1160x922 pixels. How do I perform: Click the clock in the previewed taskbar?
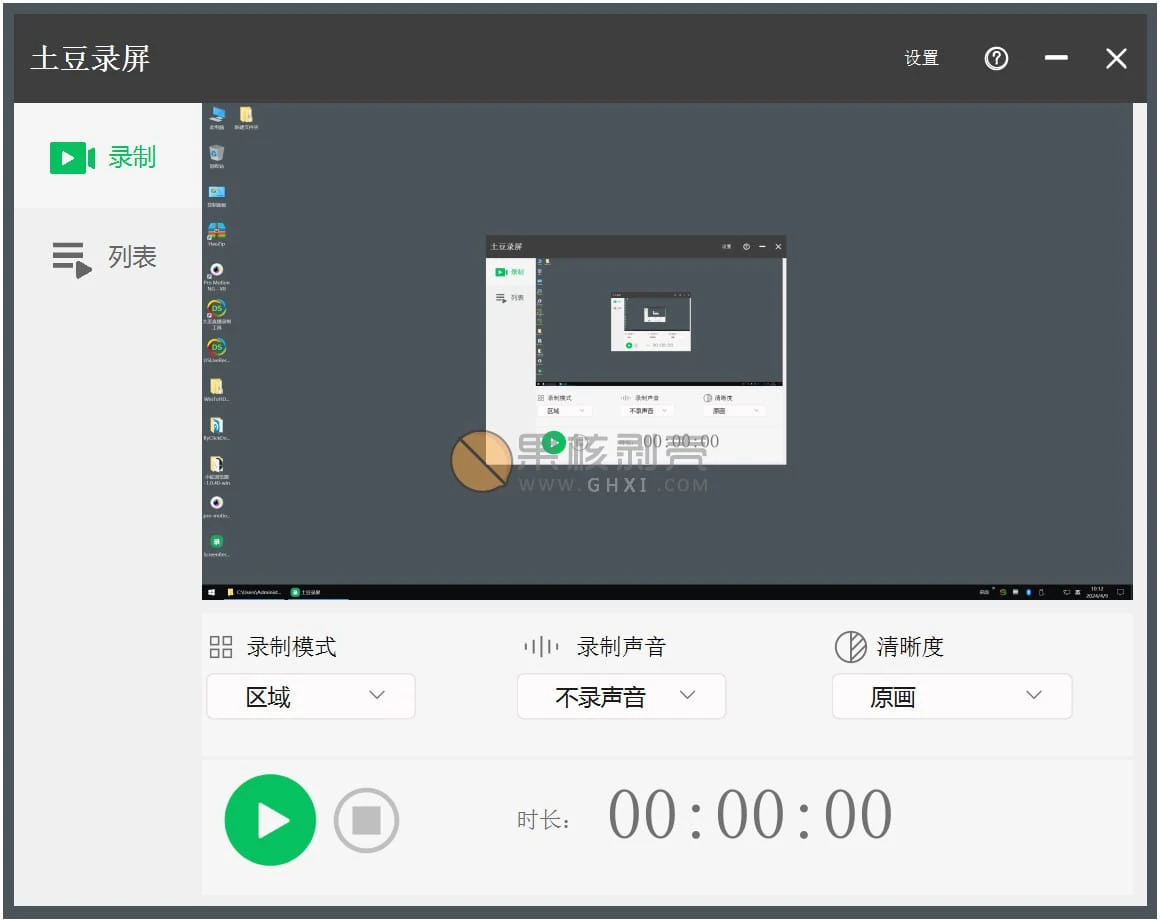tap(1097, 592)
